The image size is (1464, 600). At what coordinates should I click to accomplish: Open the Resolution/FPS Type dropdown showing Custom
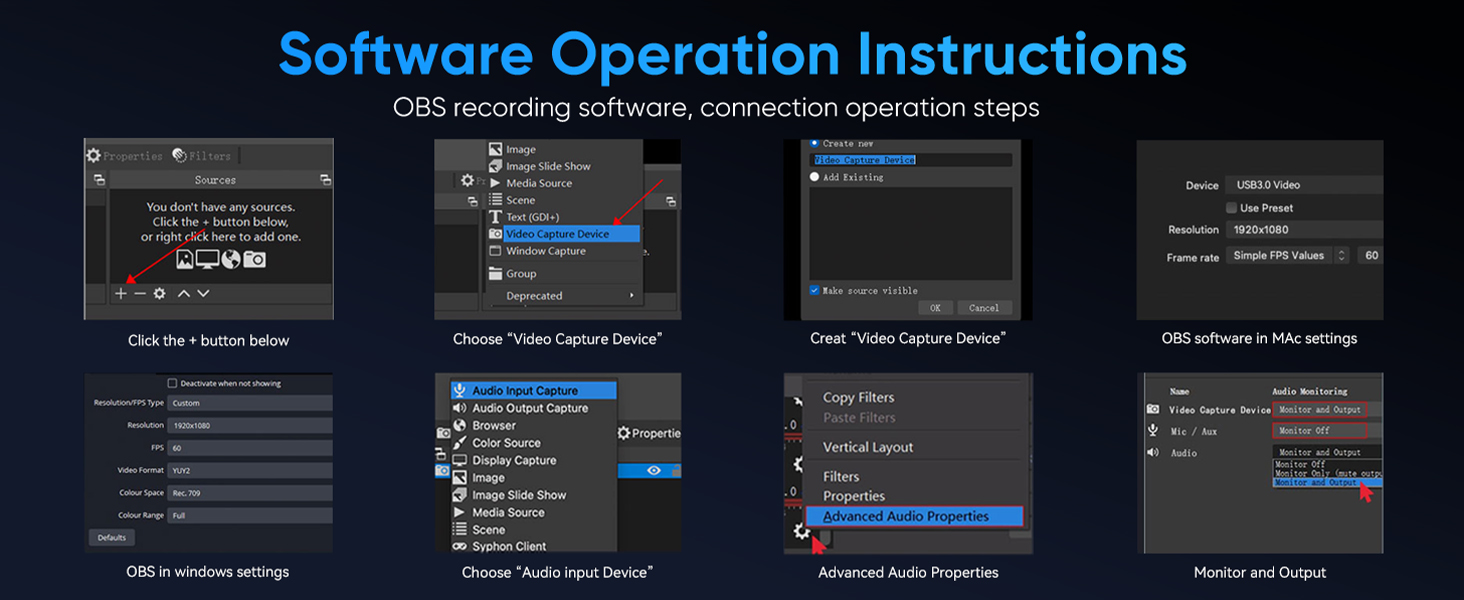(x=250, y=403)
